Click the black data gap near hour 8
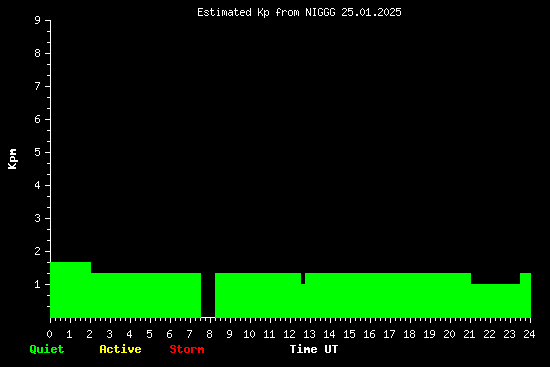Image resolution: width=550 pixels, height=367 pixels. [208, 295]
